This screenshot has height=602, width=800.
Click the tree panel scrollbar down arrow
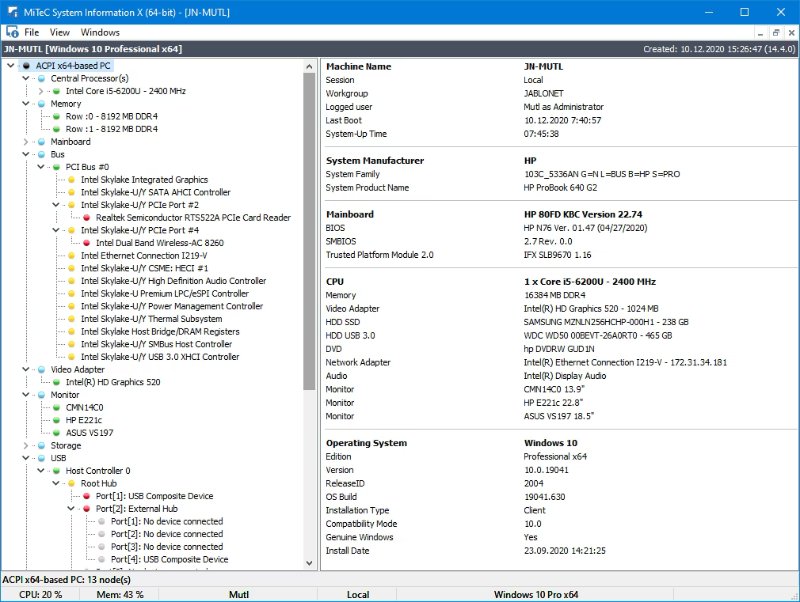click(310, 565)
